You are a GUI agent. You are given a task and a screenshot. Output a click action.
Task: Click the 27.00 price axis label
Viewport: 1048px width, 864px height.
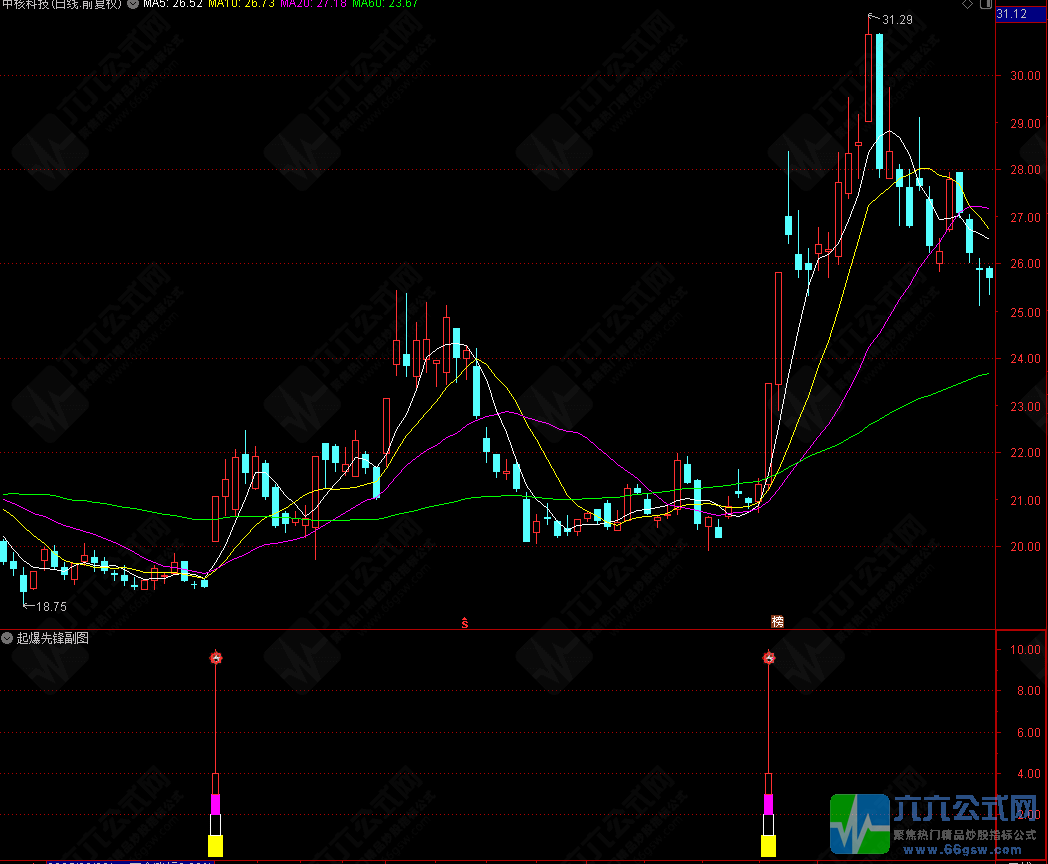pos(1025,218)
